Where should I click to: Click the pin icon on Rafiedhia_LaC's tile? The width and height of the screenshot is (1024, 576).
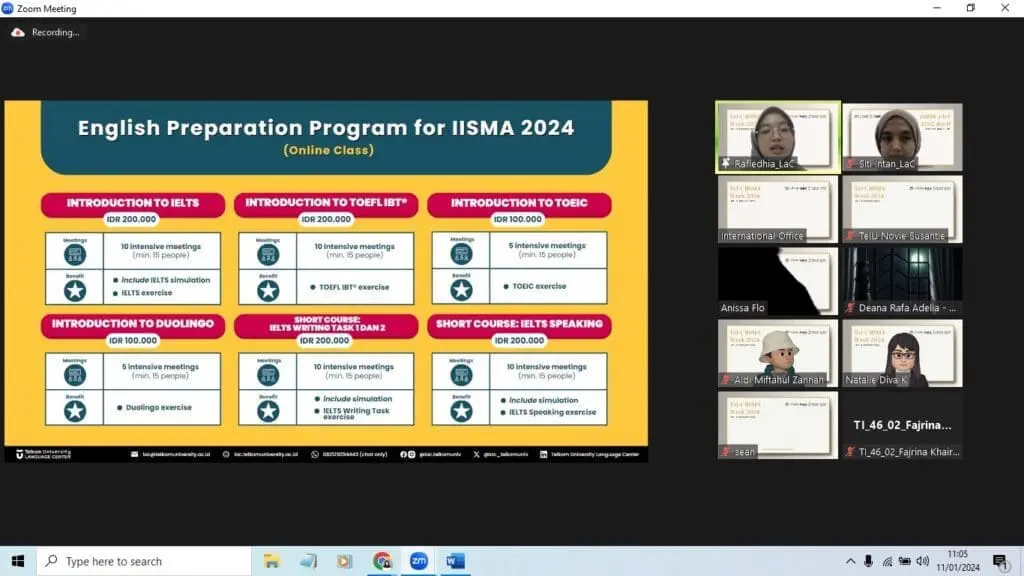click(x=723, y=163)
